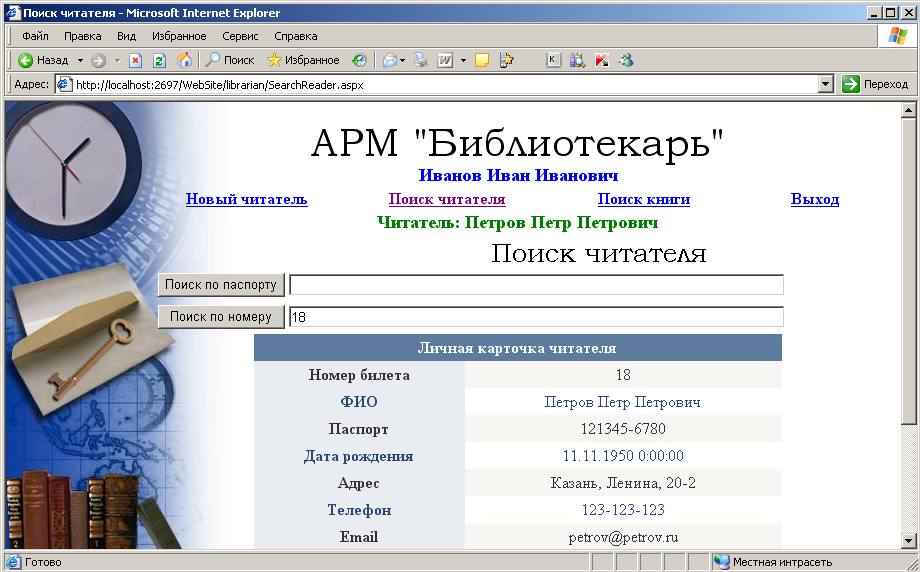
Task: Click the messenger people icon
Action: tap(627, 60)
